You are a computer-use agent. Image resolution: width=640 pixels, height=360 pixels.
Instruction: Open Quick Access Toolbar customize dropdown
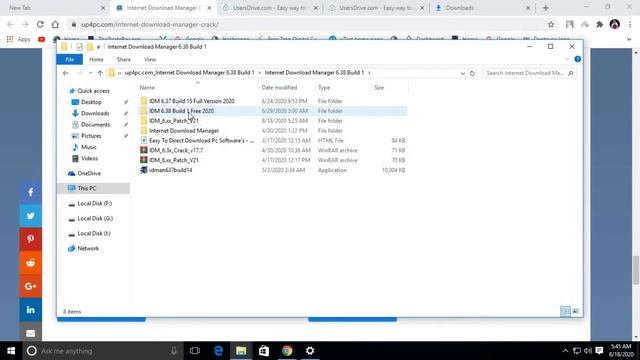pos(98,47)
